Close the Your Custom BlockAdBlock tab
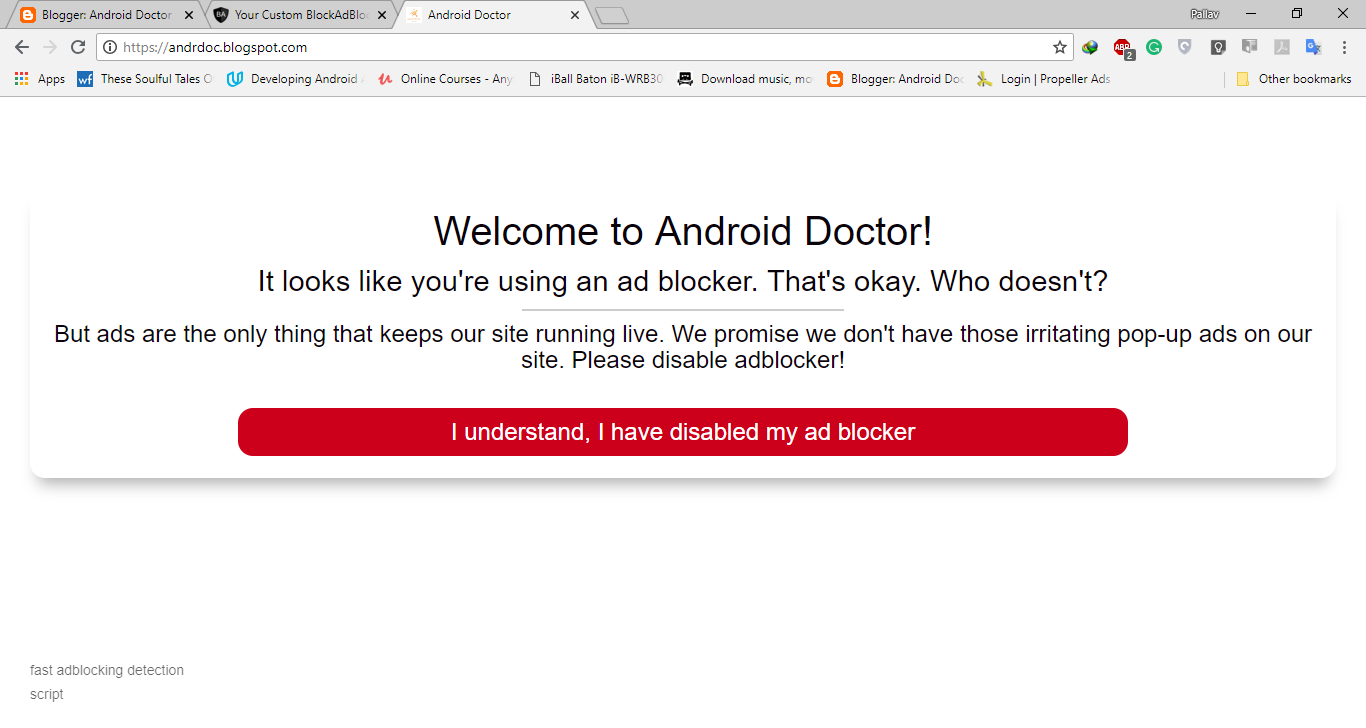1366x728 pixels. (x=381, y=15)
